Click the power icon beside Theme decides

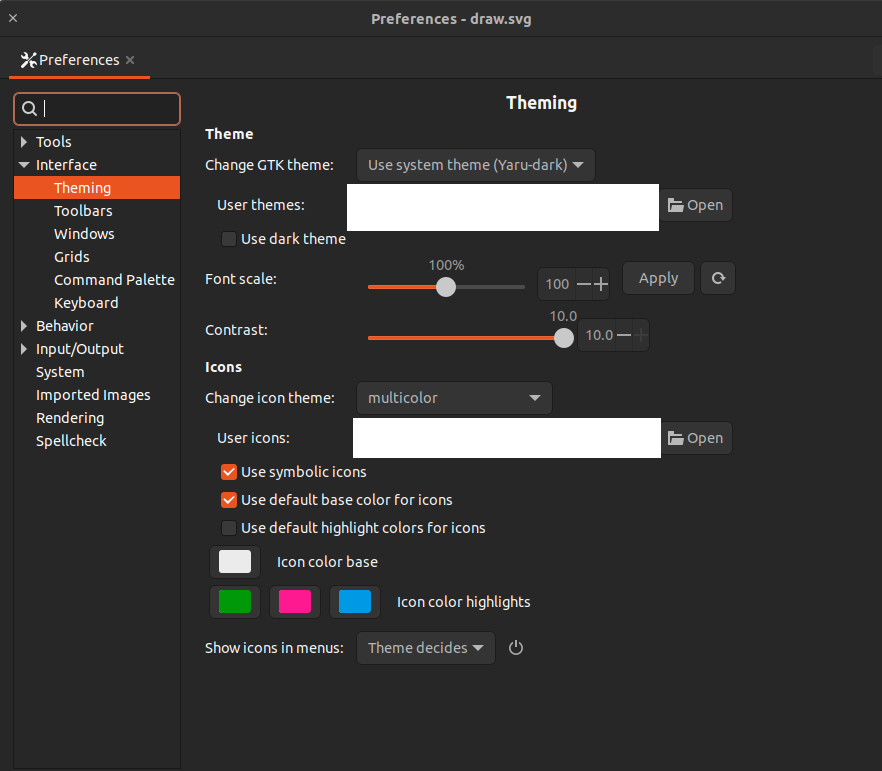tap(516, 648)
